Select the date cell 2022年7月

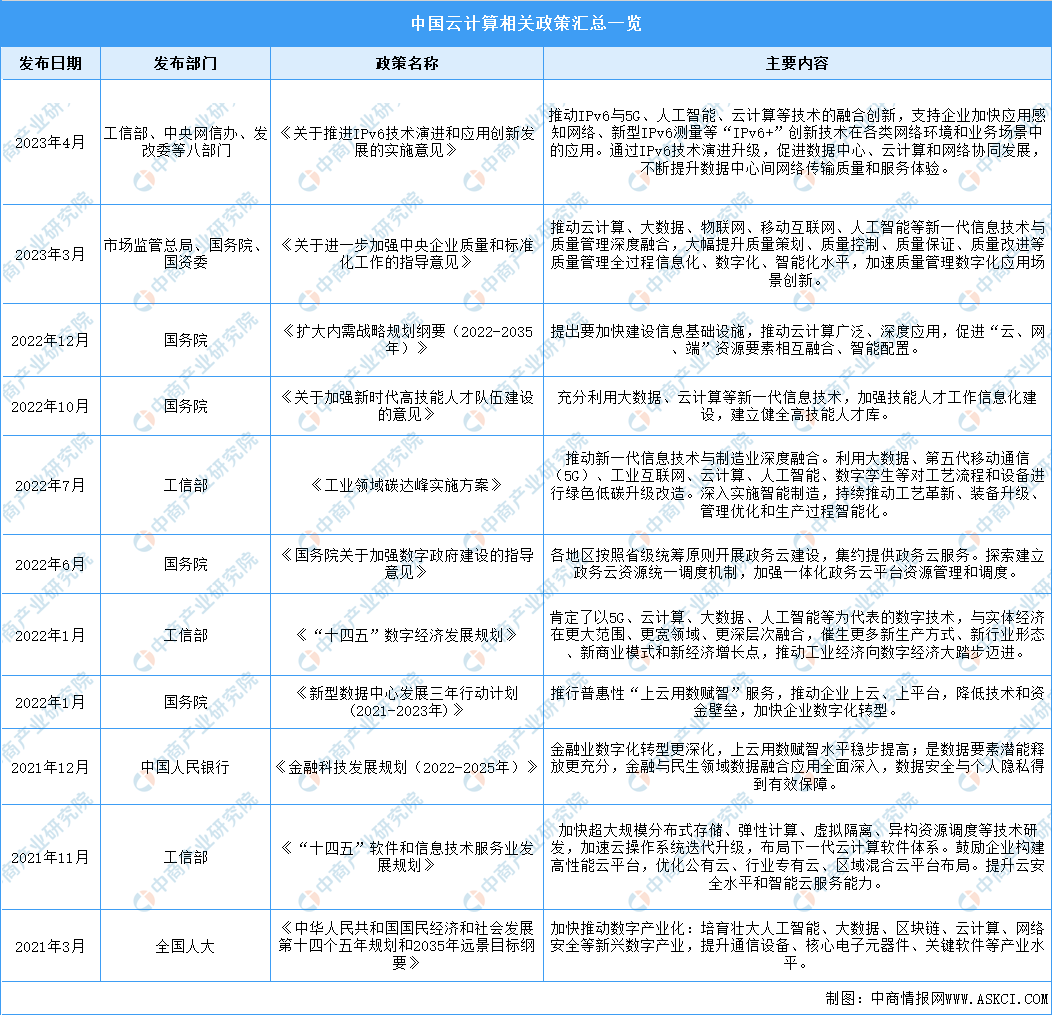(x=50, y=485)
